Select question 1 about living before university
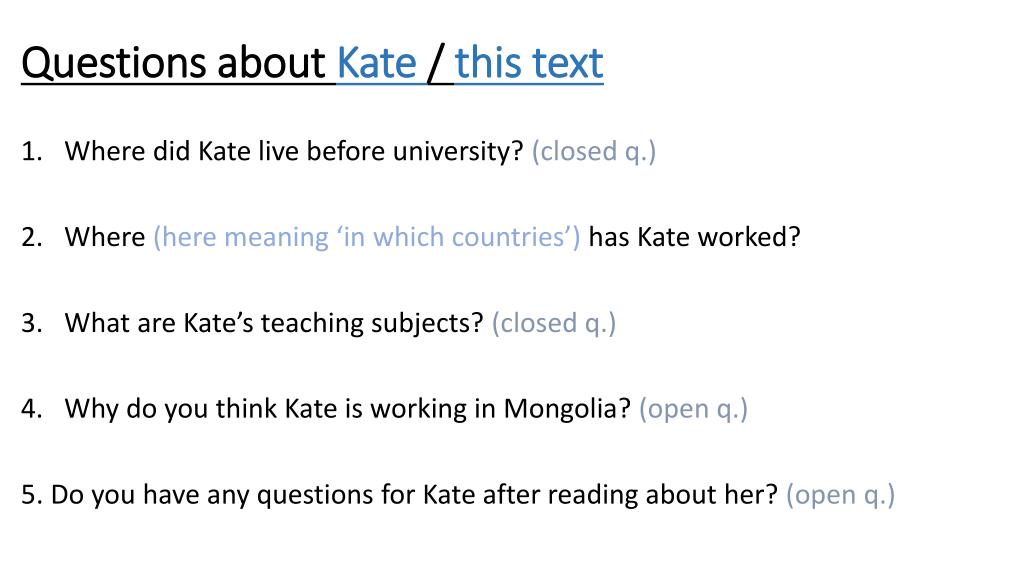This screenshot has height=576, width=1024. (x=294, y=152)
